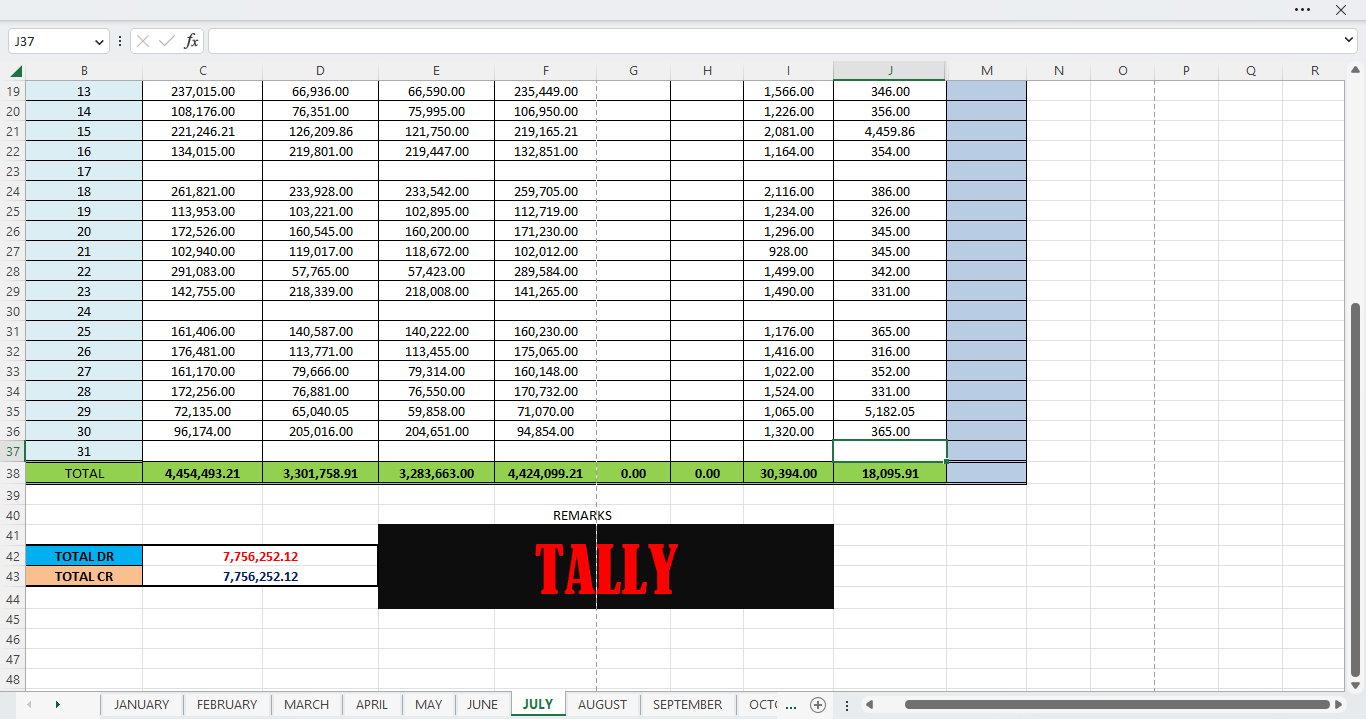Select the JULY sheet tab
This screenshot has height=720, width=1366.
[x=538, y=705]
